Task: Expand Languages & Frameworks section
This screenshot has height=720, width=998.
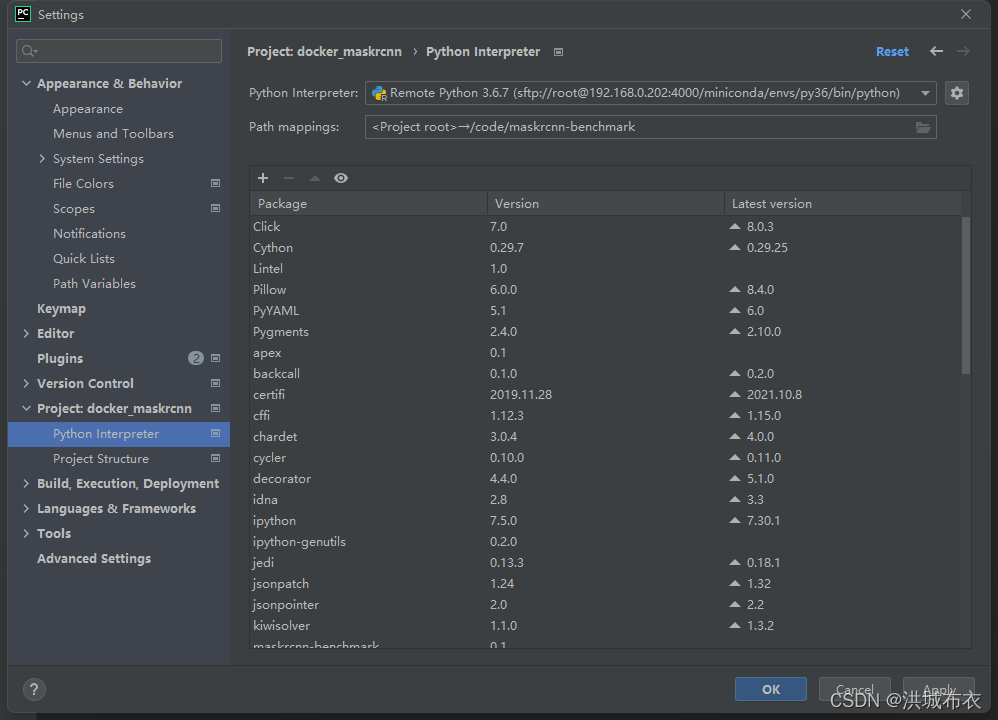Action: tap(26, 509)
